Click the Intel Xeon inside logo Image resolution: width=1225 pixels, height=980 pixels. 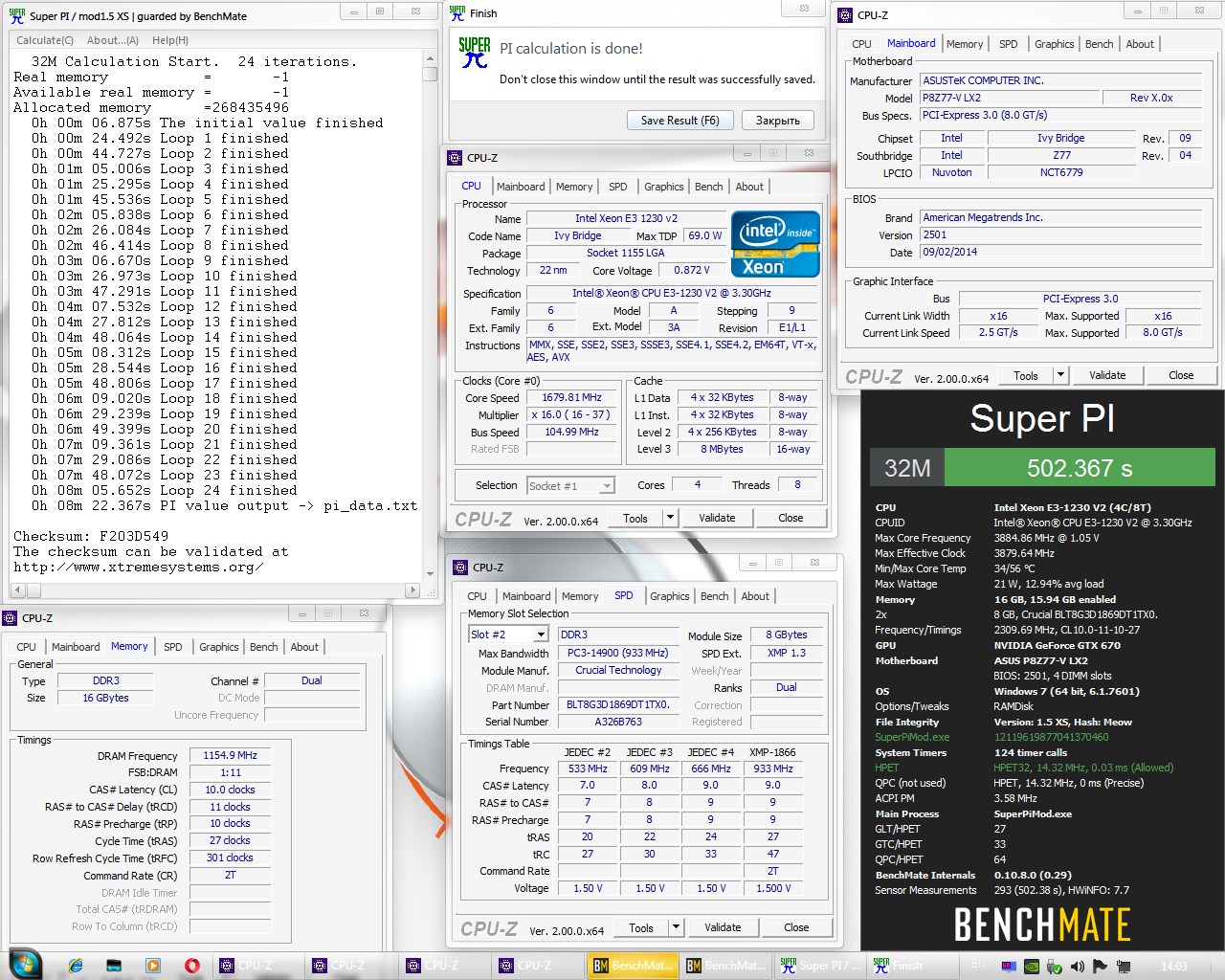point(776,244)
